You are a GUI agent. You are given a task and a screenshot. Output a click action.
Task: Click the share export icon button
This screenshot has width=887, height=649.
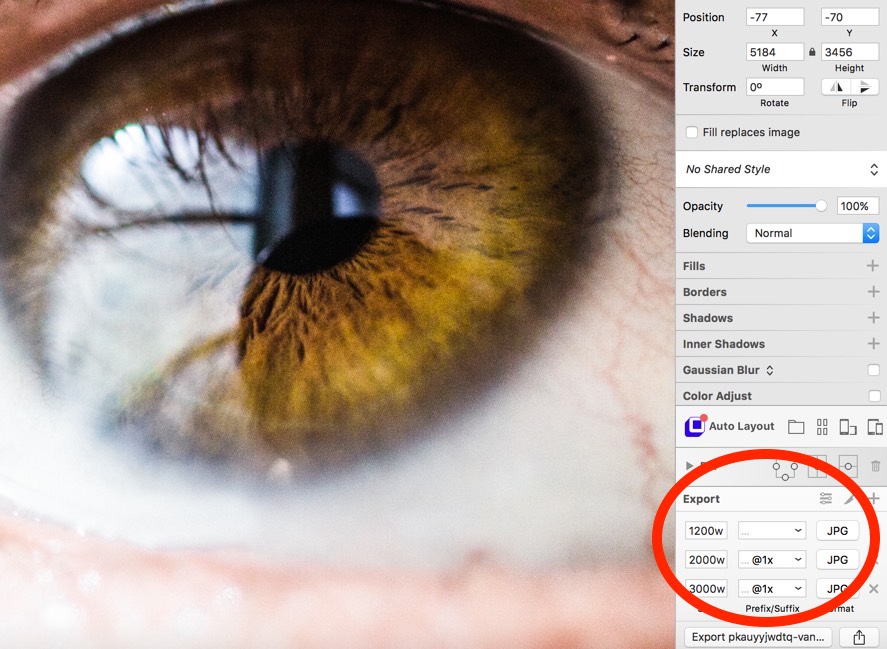pos(859,637)
